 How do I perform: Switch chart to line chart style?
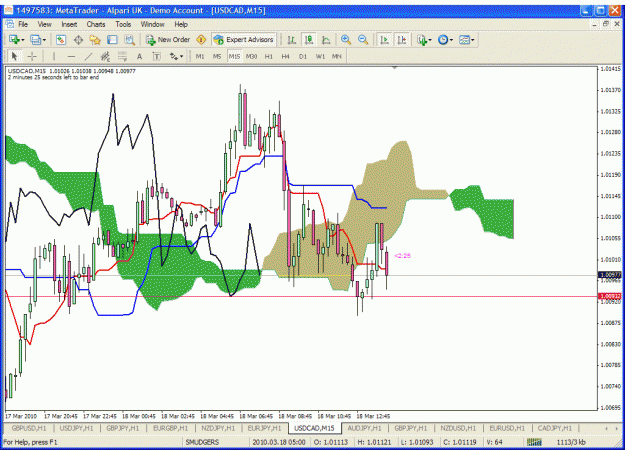[326, 39]
